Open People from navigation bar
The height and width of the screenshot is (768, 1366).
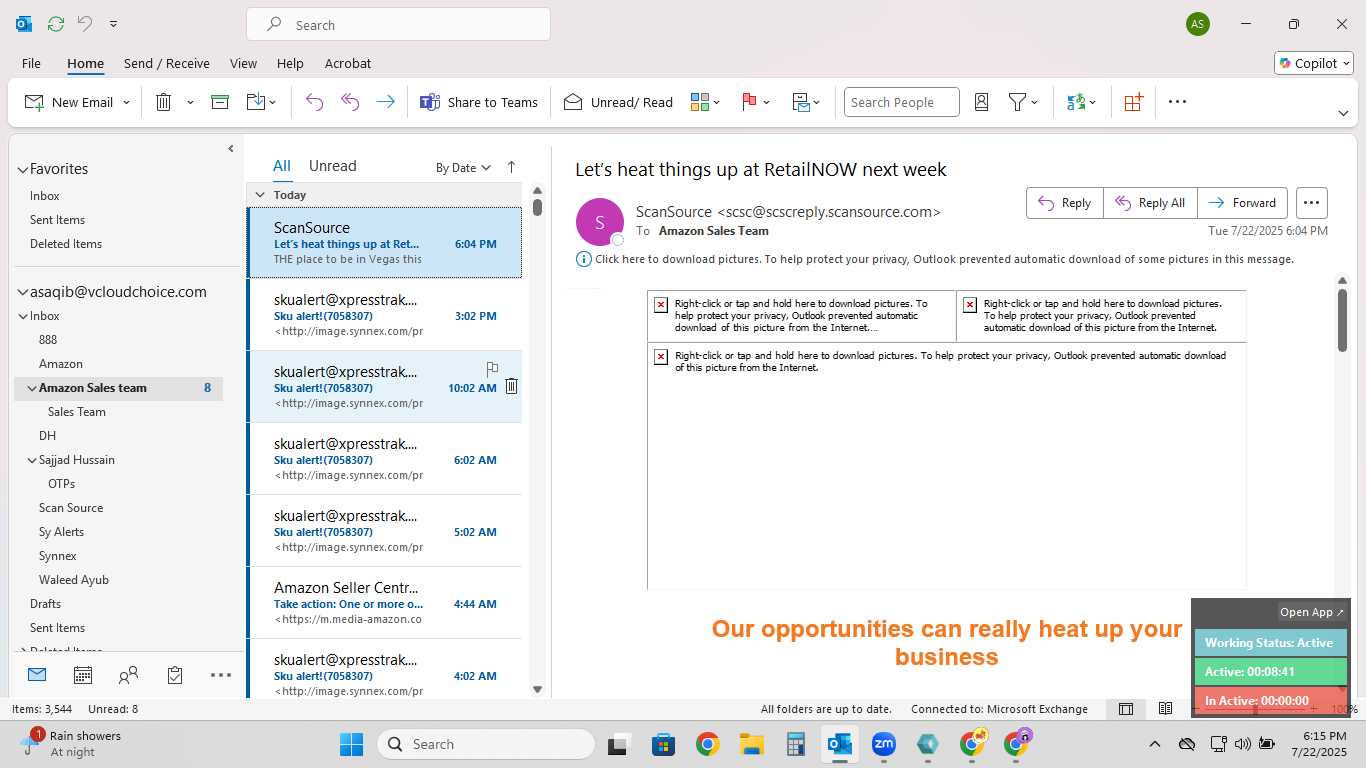click(x=128, y=676)
